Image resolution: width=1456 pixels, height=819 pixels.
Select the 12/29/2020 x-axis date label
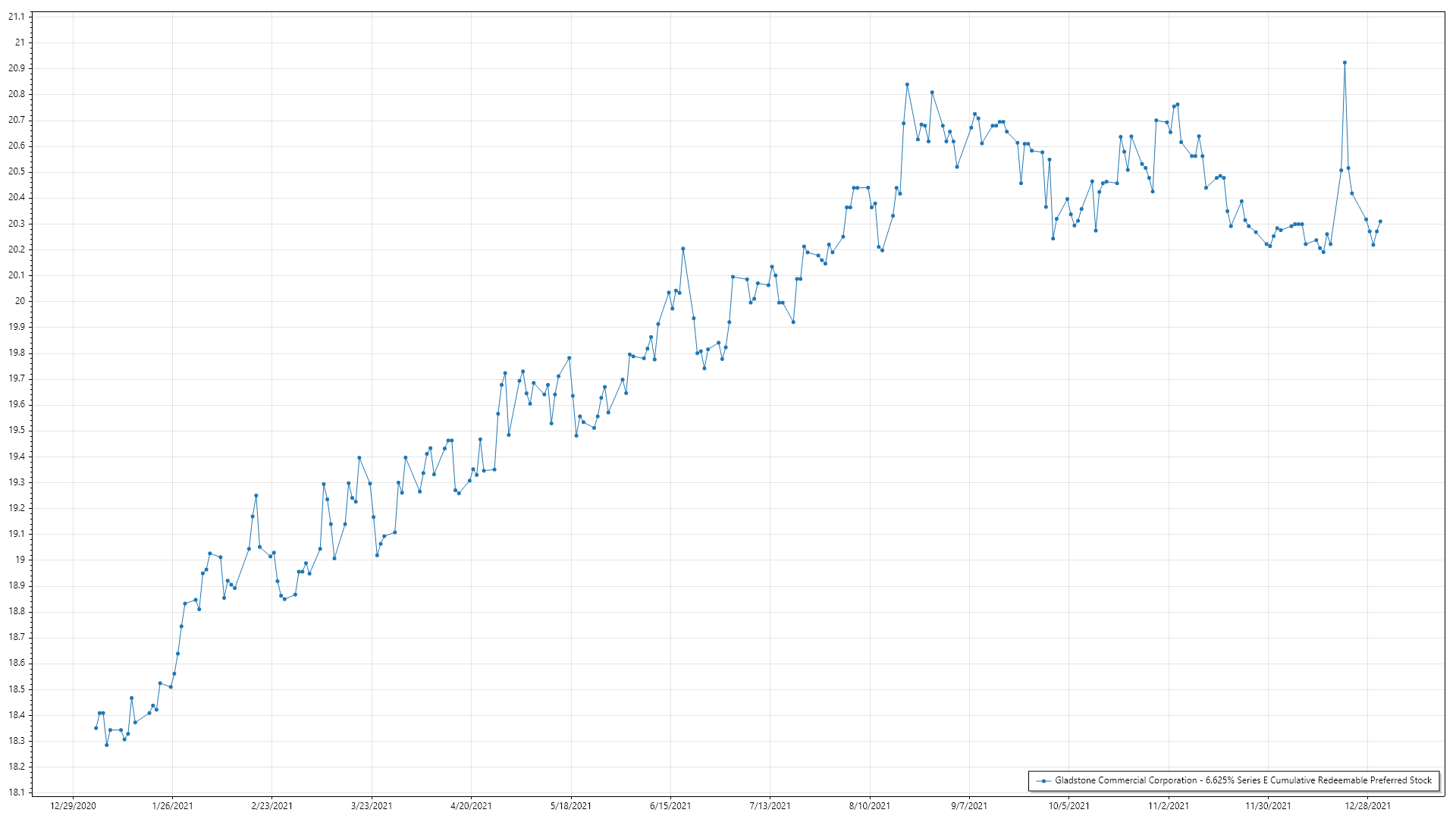(73, 806)
